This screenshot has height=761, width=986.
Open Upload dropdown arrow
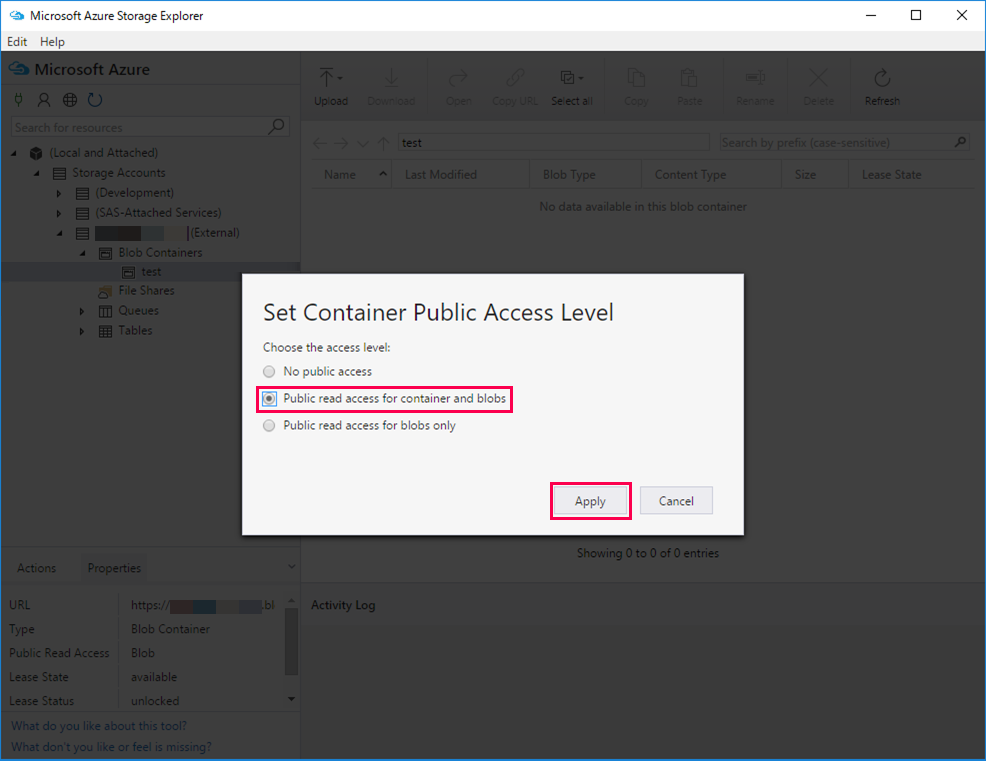340,78
